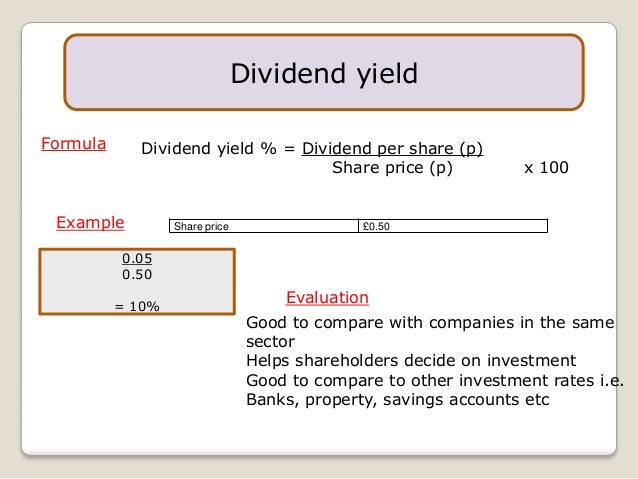Click the Share price table cell
638x479 pixels.
264,226
